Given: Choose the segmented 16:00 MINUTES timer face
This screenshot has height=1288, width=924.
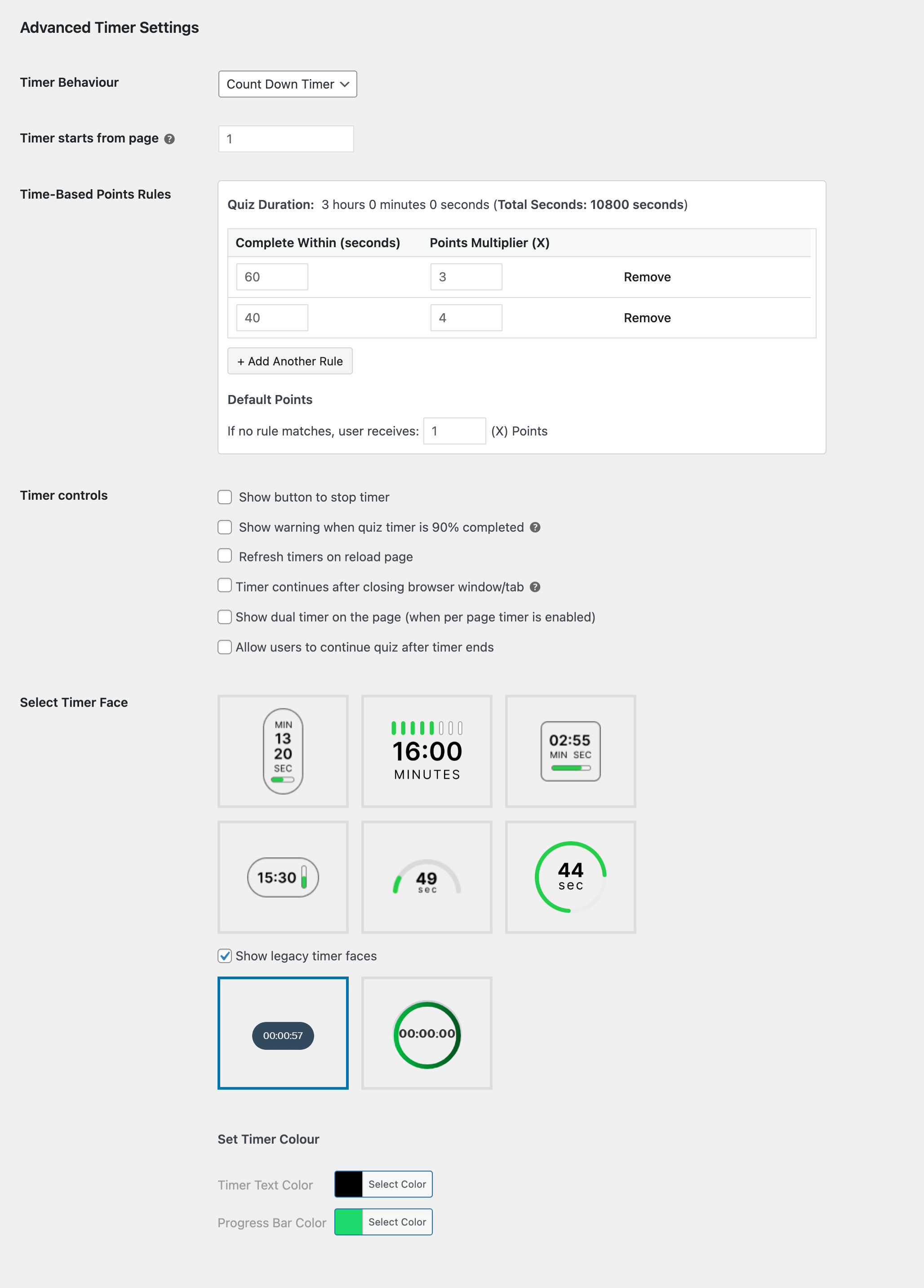Looking at the screenshot, I should click(x=426, y=751).
